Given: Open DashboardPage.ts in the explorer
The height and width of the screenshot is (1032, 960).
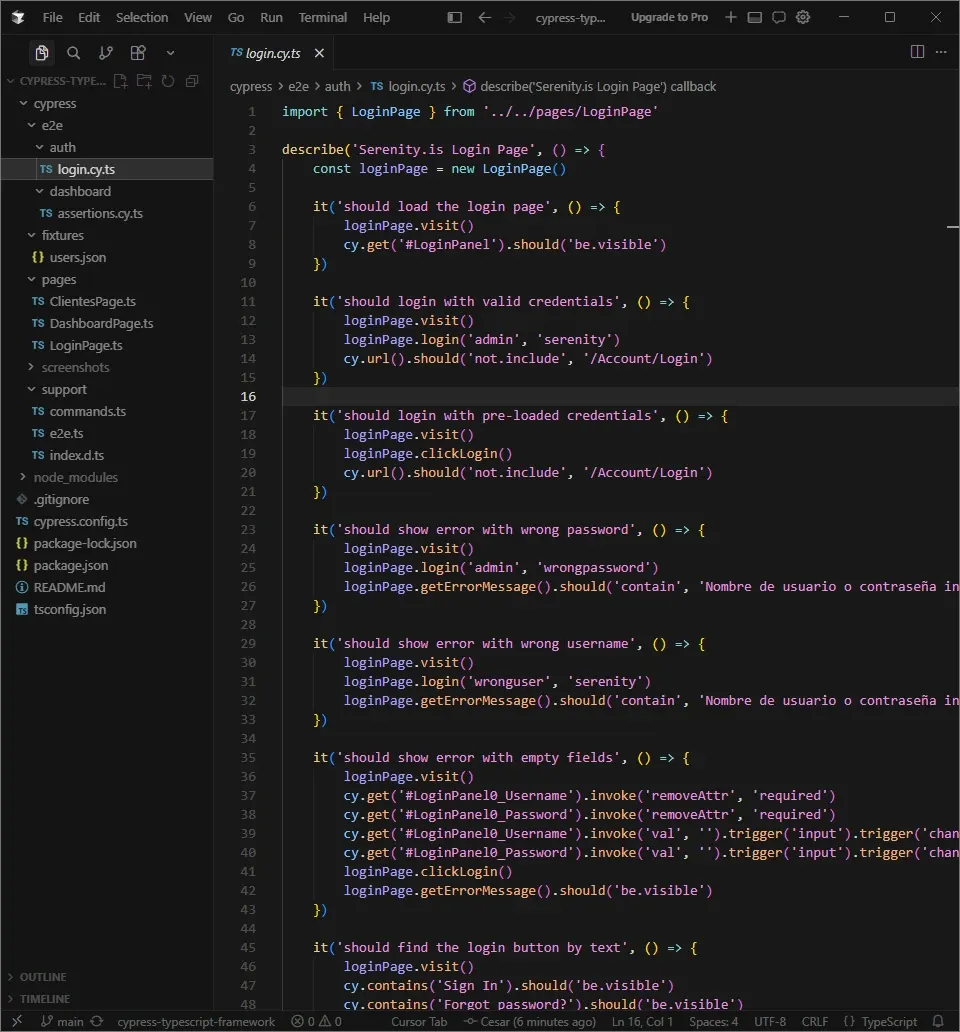Looking at the screenshot, I should 101,323.
